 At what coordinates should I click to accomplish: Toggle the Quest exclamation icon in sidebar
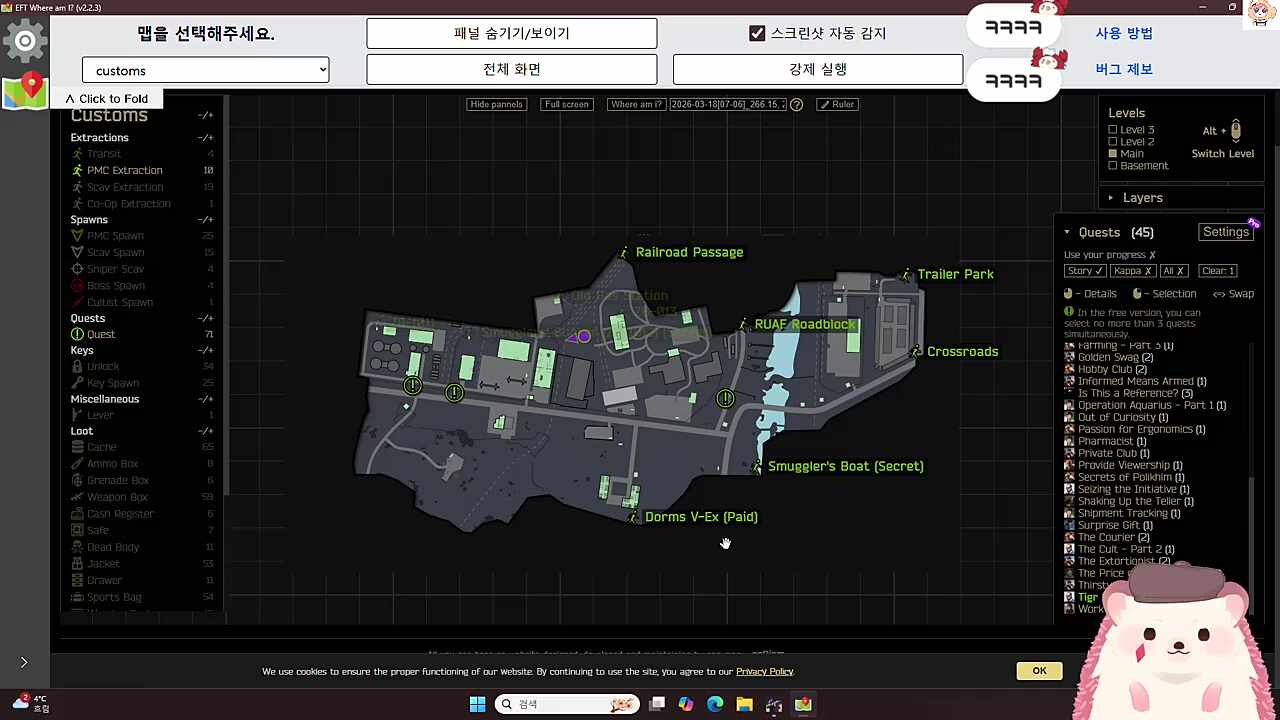pos(77,334)
